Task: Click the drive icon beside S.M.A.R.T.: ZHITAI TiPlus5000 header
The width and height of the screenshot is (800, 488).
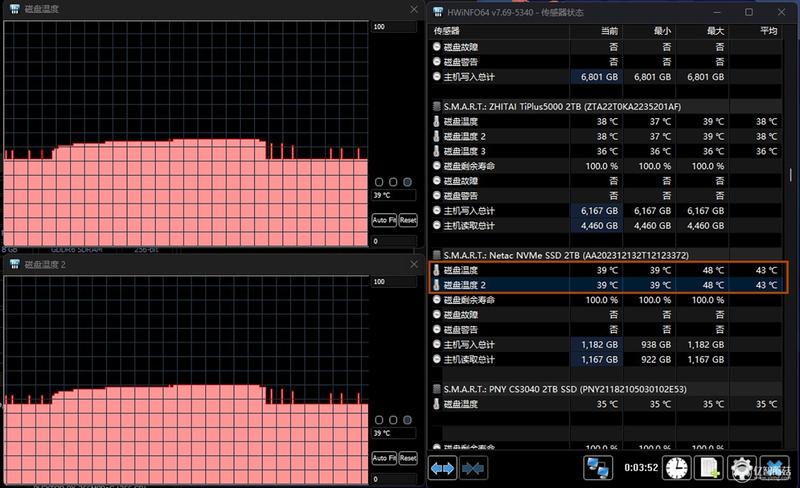Action: (x=437, y=106)
